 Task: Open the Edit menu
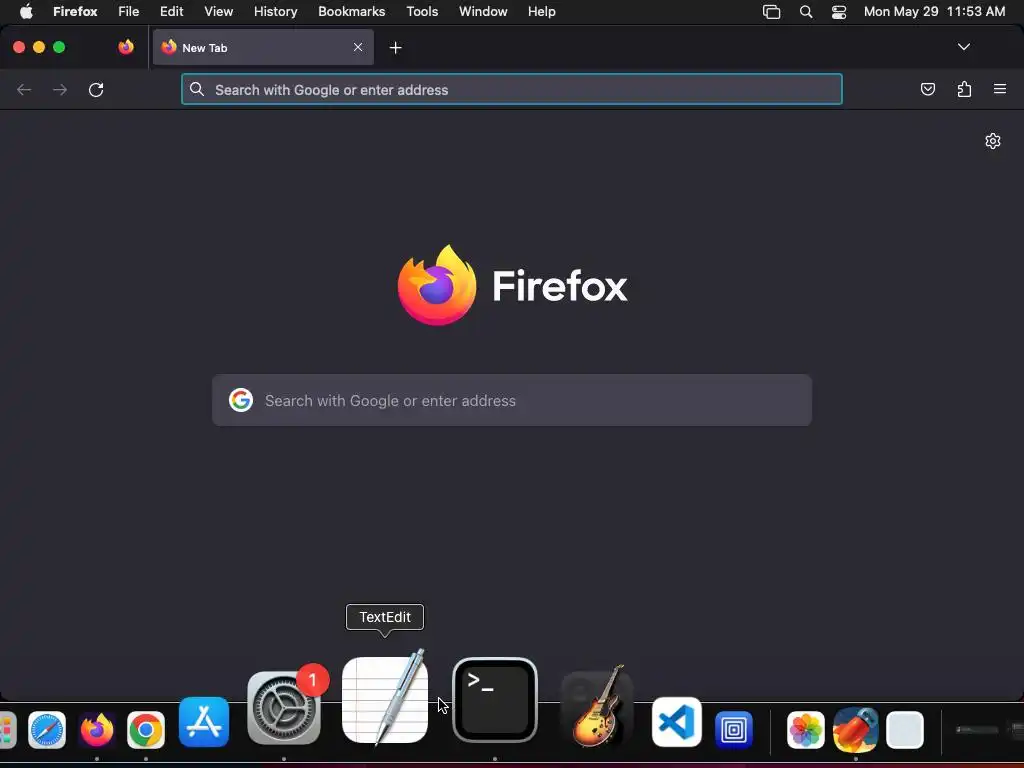[x=172, y=12]
